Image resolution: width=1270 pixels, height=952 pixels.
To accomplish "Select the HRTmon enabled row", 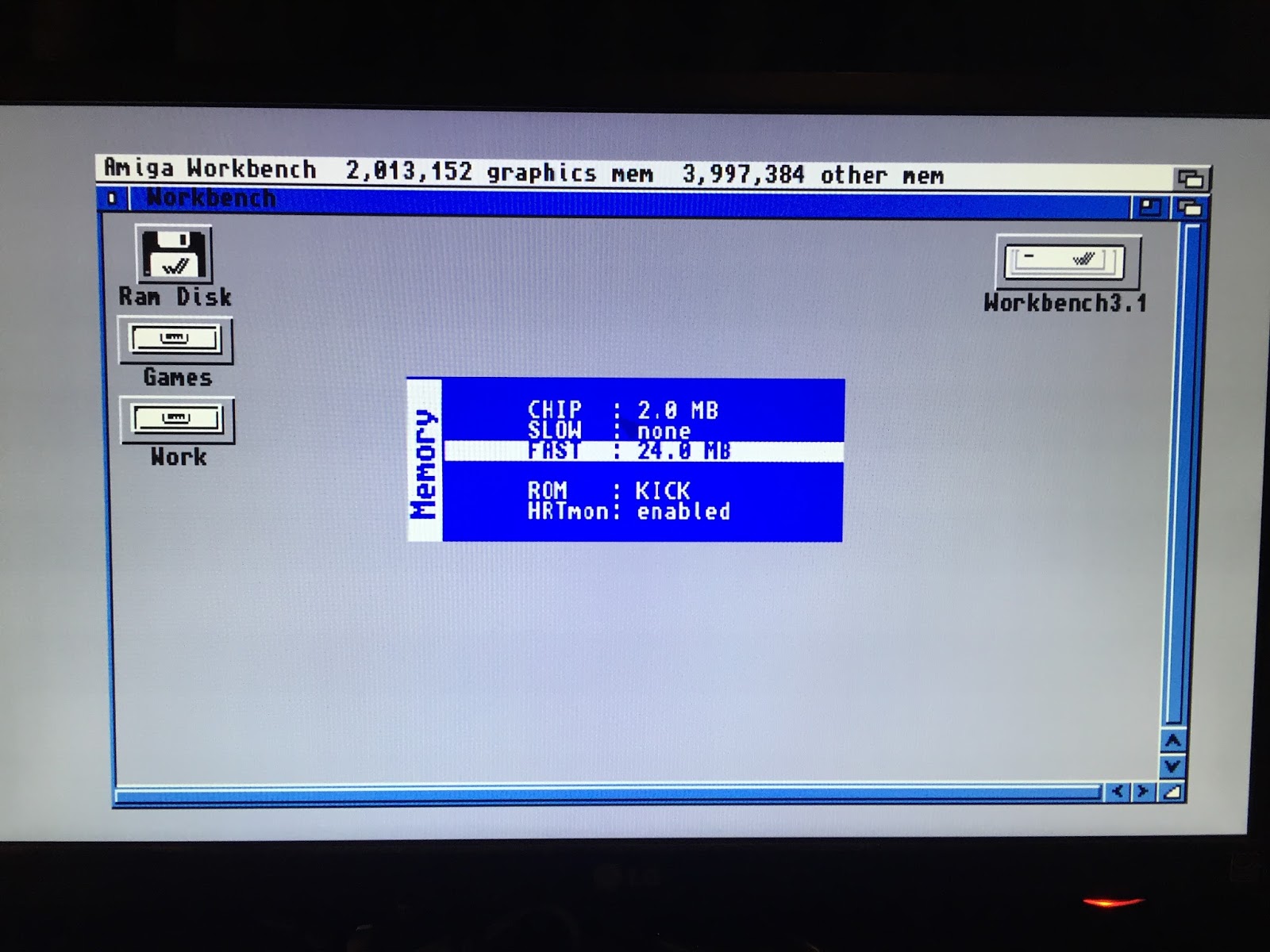I will click(629, 512).
